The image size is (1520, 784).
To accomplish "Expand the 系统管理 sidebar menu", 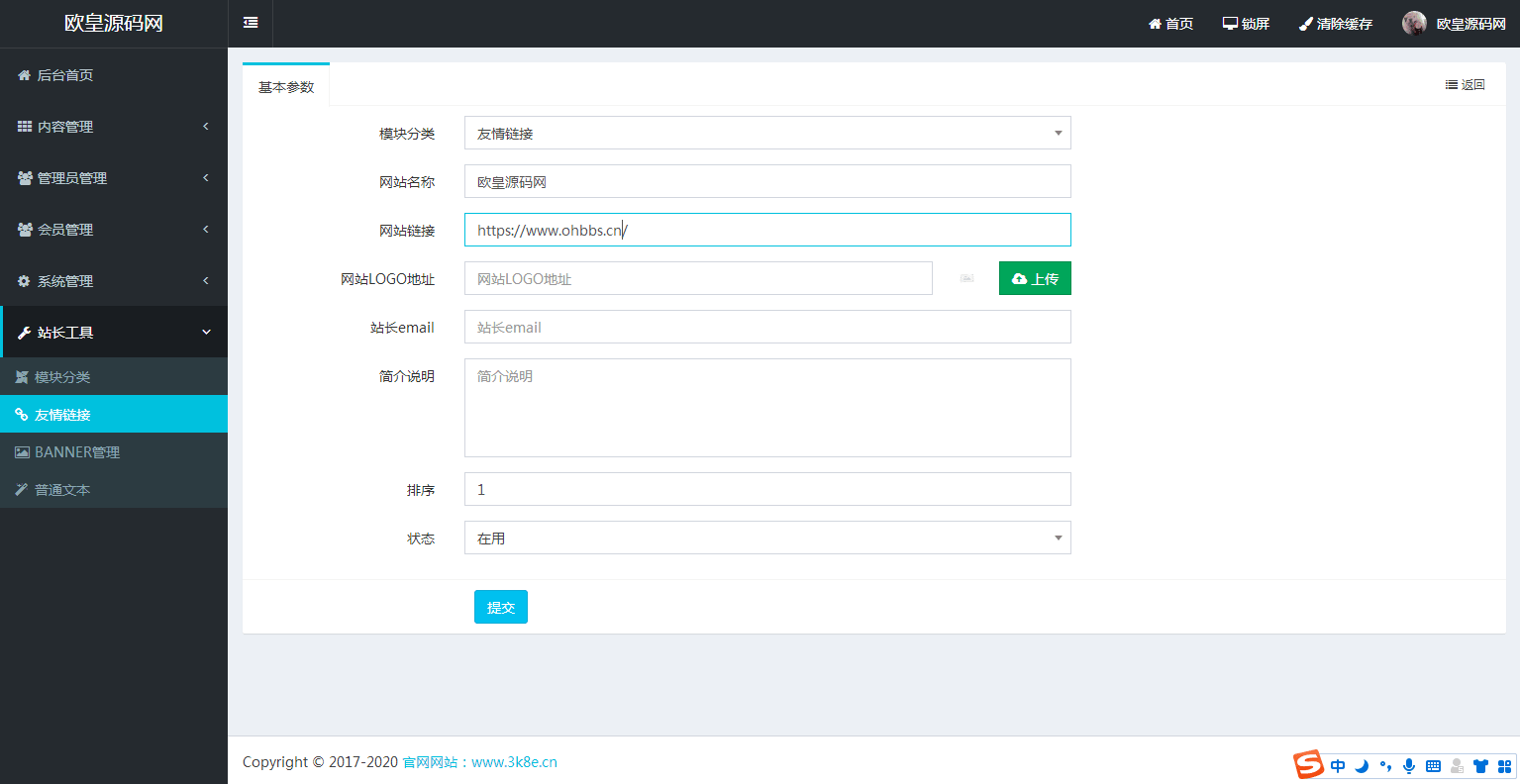I will [114, 281].
